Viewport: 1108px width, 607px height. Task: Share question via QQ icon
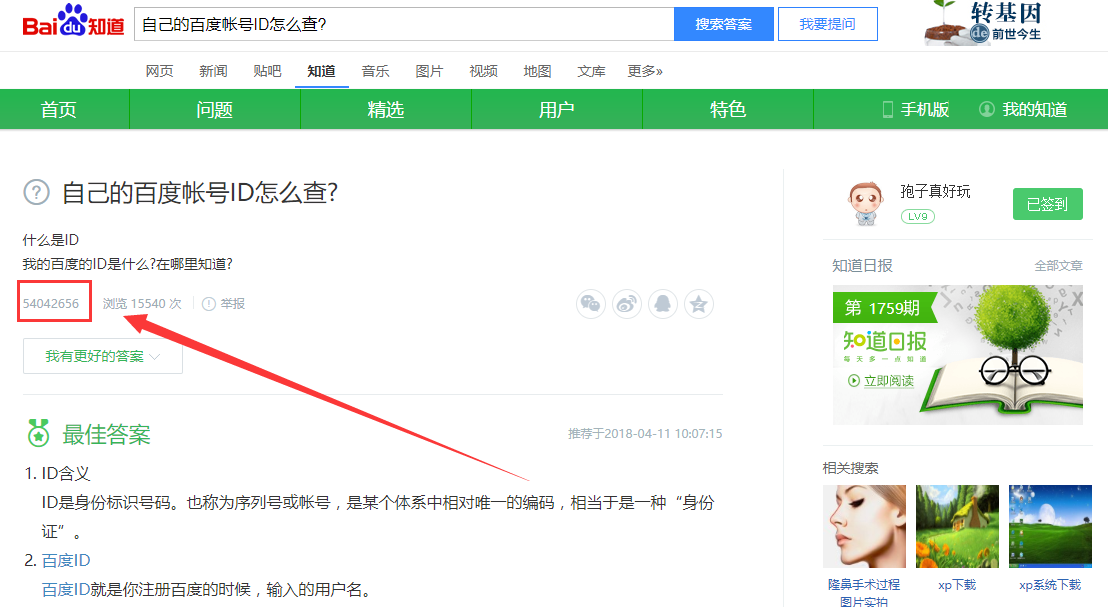(x=663, y=304)
